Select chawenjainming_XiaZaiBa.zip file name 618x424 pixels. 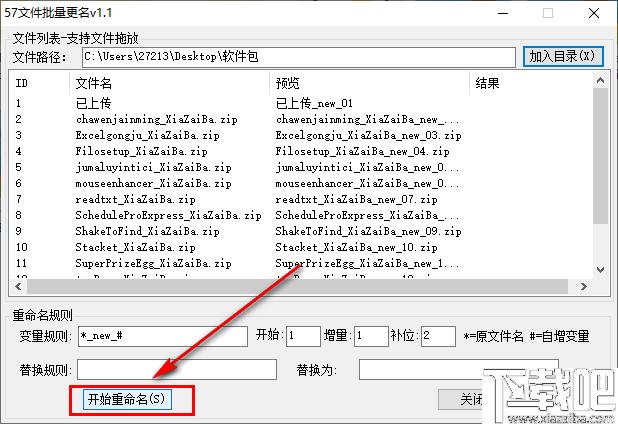156,119
